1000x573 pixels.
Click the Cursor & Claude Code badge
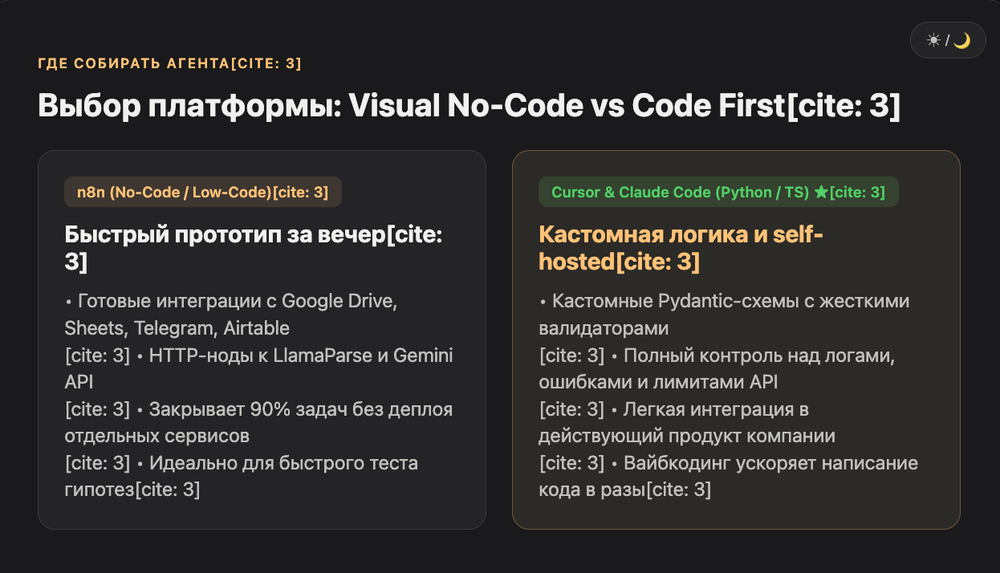[718, 192]
